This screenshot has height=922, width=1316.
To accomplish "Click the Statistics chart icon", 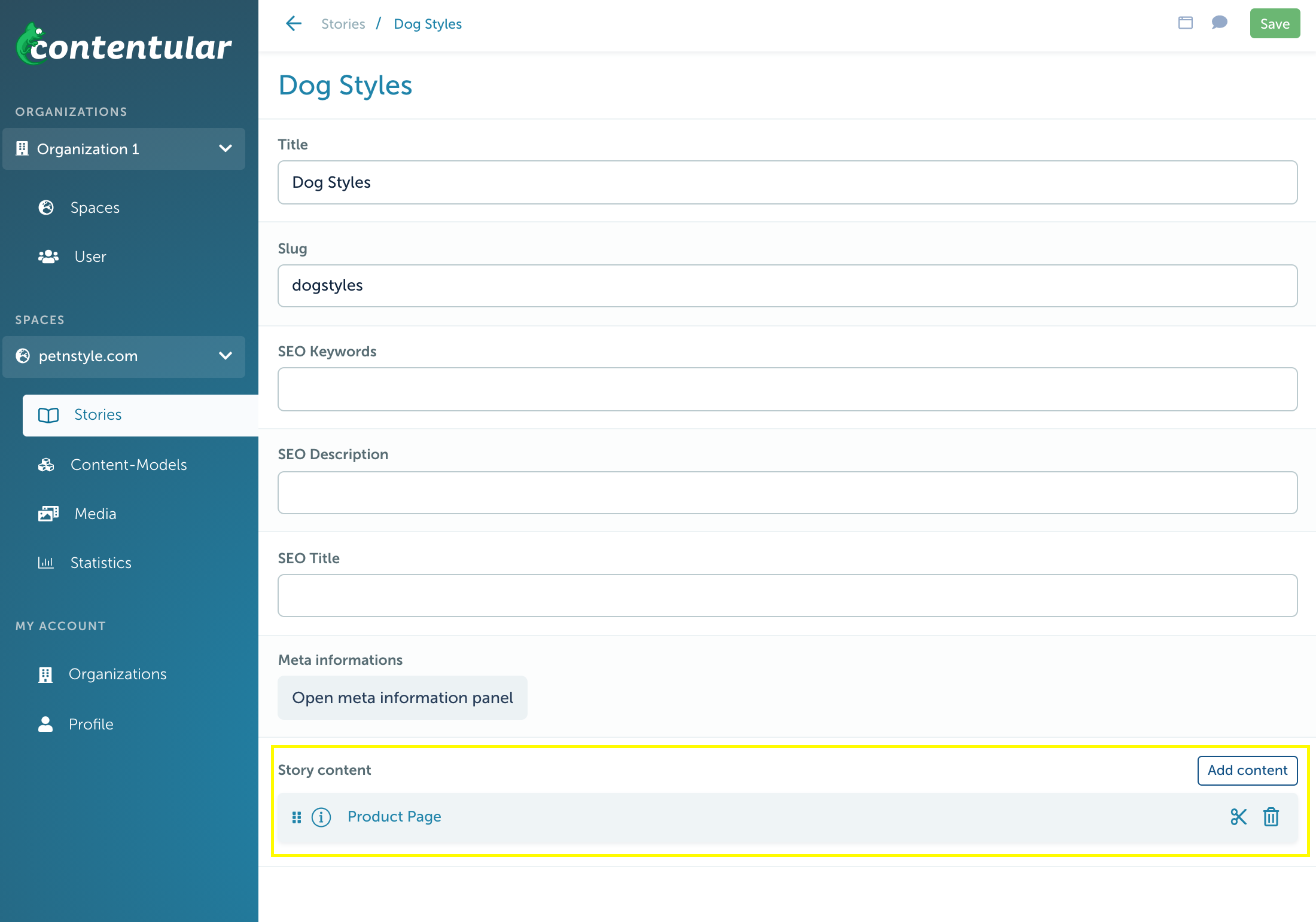I will point(46,563).
